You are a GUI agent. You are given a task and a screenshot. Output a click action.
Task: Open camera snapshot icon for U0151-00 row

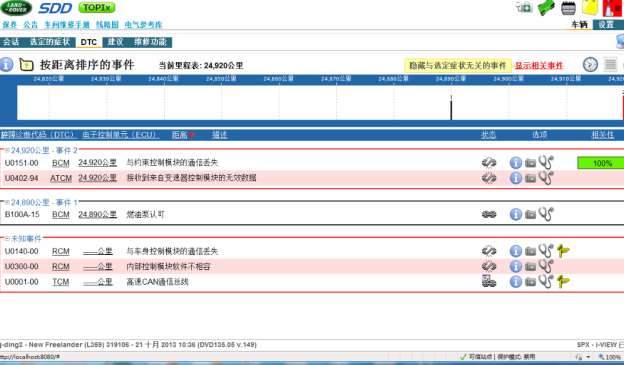point(530,163)
